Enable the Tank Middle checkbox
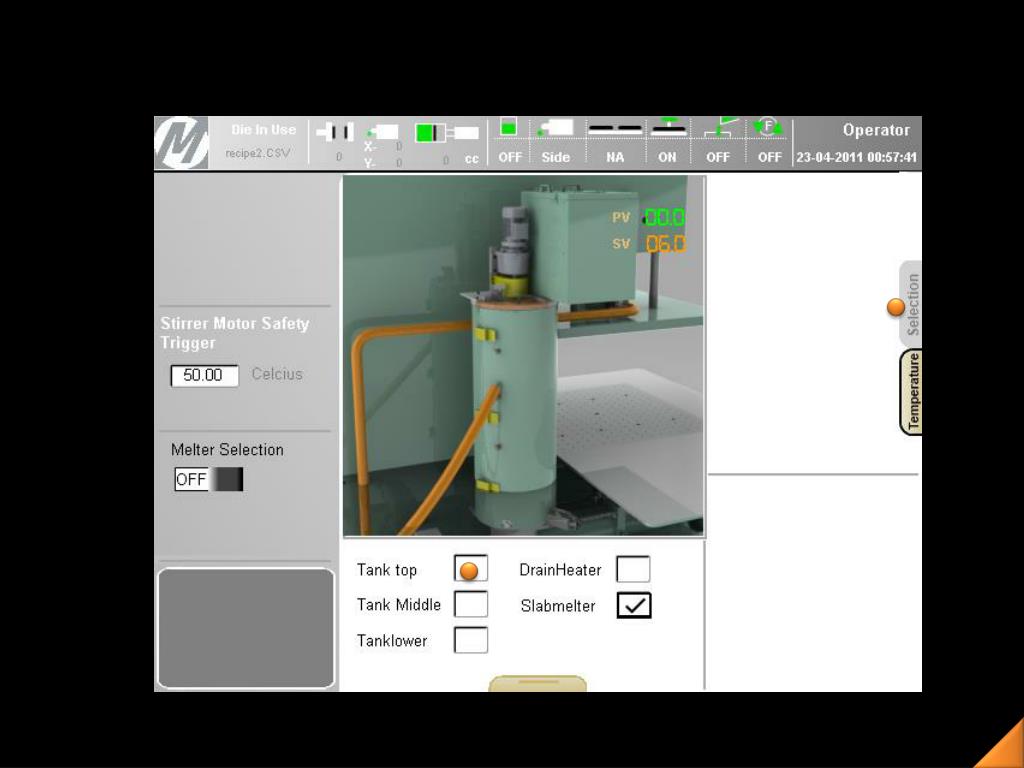The height and width of the screenshot is (768, 1024). [471, 604]
